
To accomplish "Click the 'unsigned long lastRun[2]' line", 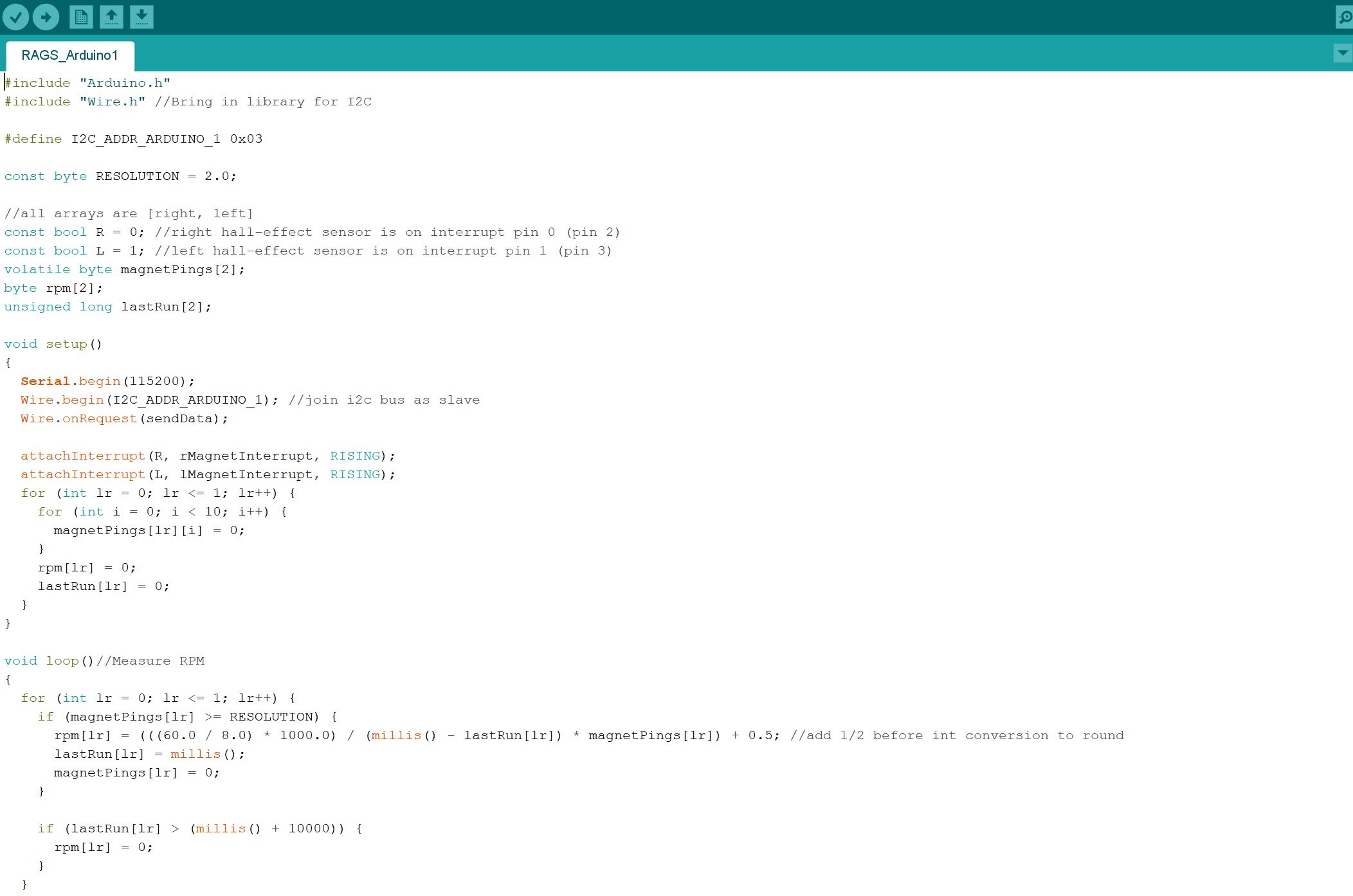I will pos(107,307).
